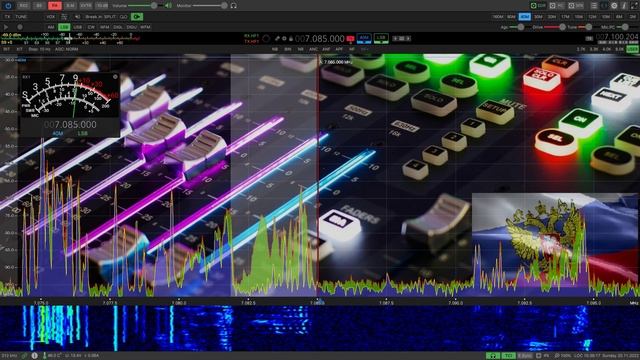Click the green arrow icon button
This screenshot has height=360, width=640.
click(x=137, y=17)
